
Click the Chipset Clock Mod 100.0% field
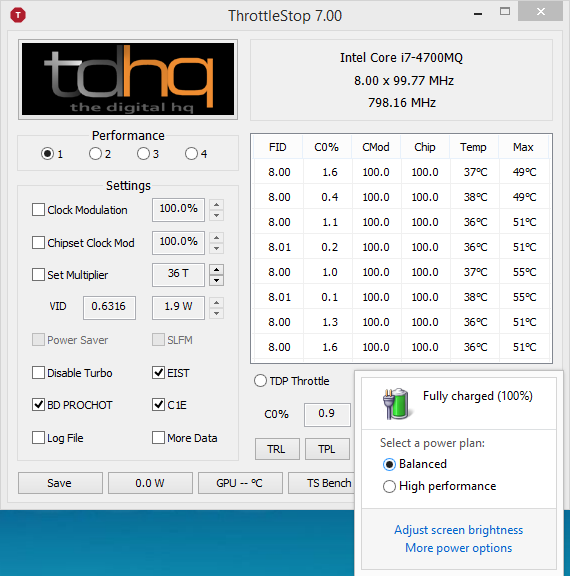pos(178,243)
